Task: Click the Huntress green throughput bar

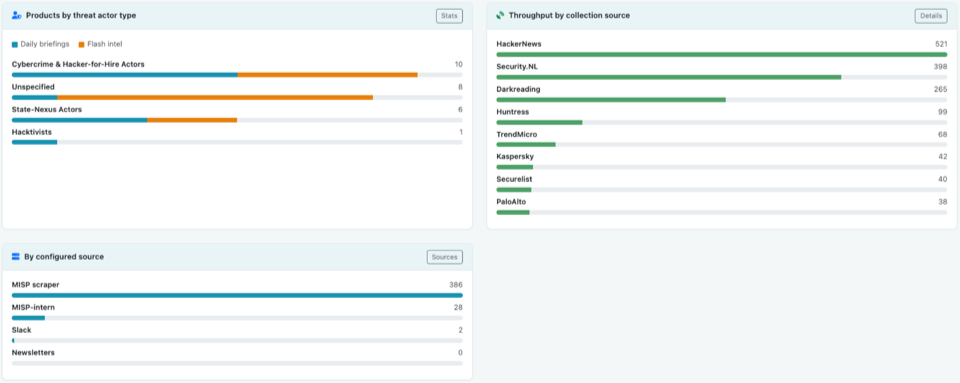Action: tap(539, 122)
